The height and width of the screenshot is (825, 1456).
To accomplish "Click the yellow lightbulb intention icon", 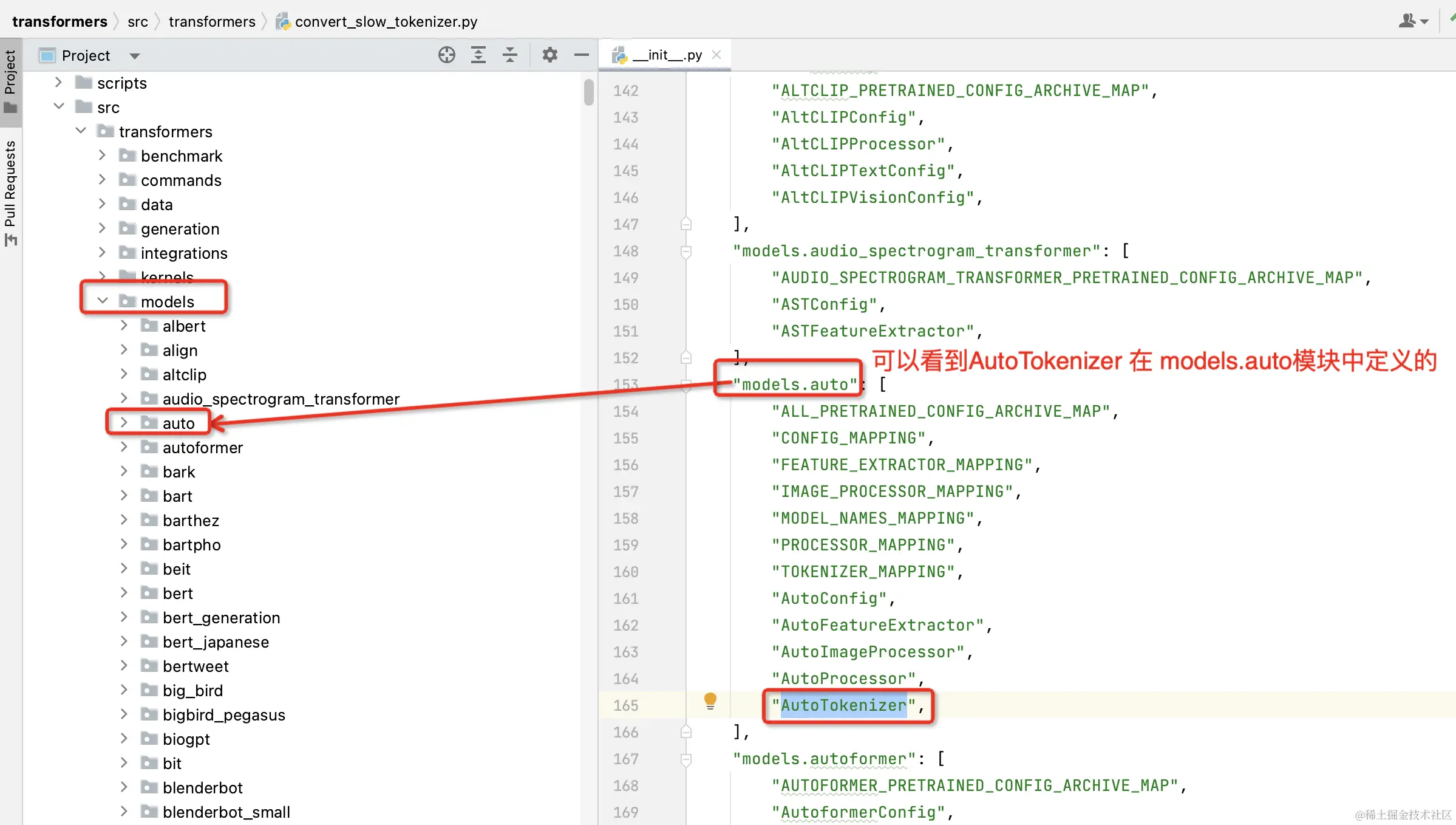I will point(710,700).
